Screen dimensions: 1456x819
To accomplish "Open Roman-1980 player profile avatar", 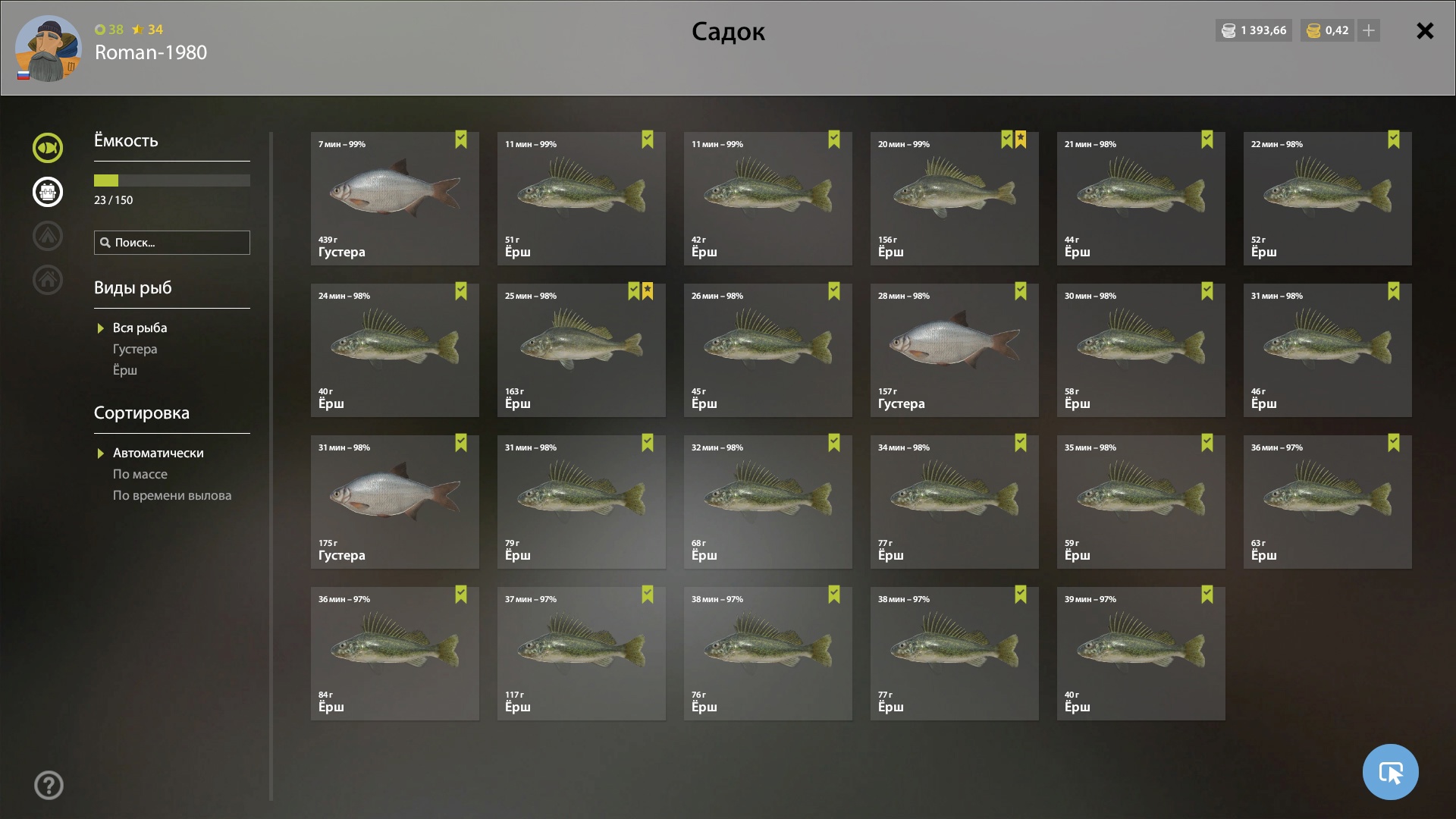I will coord(48,49).
